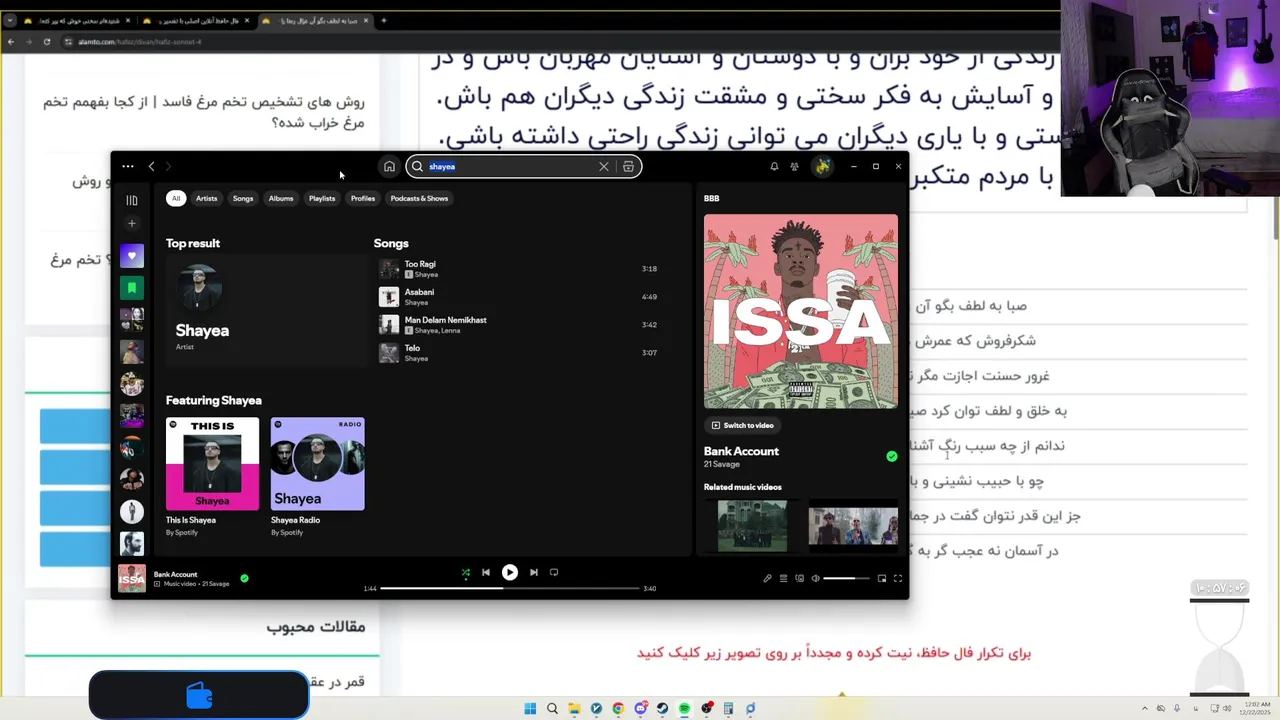Enter full screen from player bar
This screenshot has width=1280, height=720.
(x=898, y=578)
